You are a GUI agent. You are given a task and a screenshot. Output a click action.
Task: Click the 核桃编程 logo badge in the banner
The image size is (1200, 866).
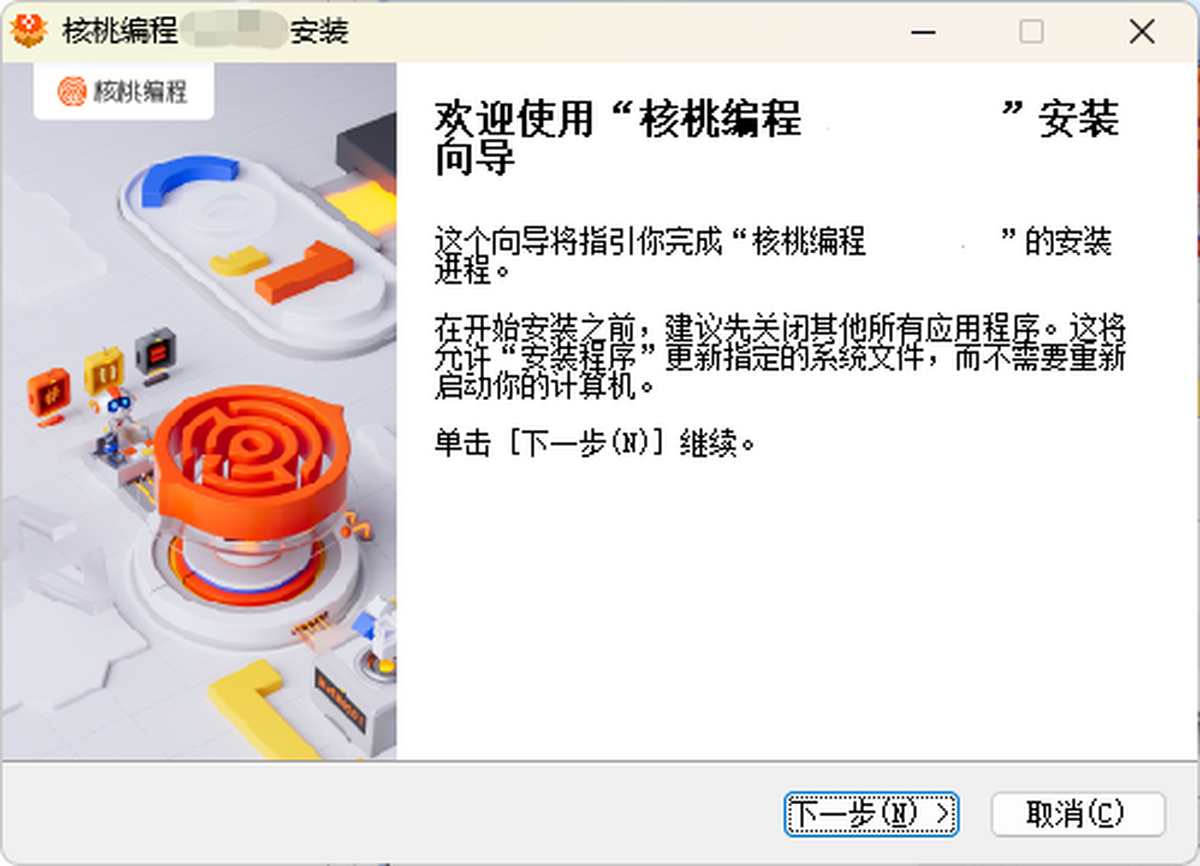coord(123,91)
